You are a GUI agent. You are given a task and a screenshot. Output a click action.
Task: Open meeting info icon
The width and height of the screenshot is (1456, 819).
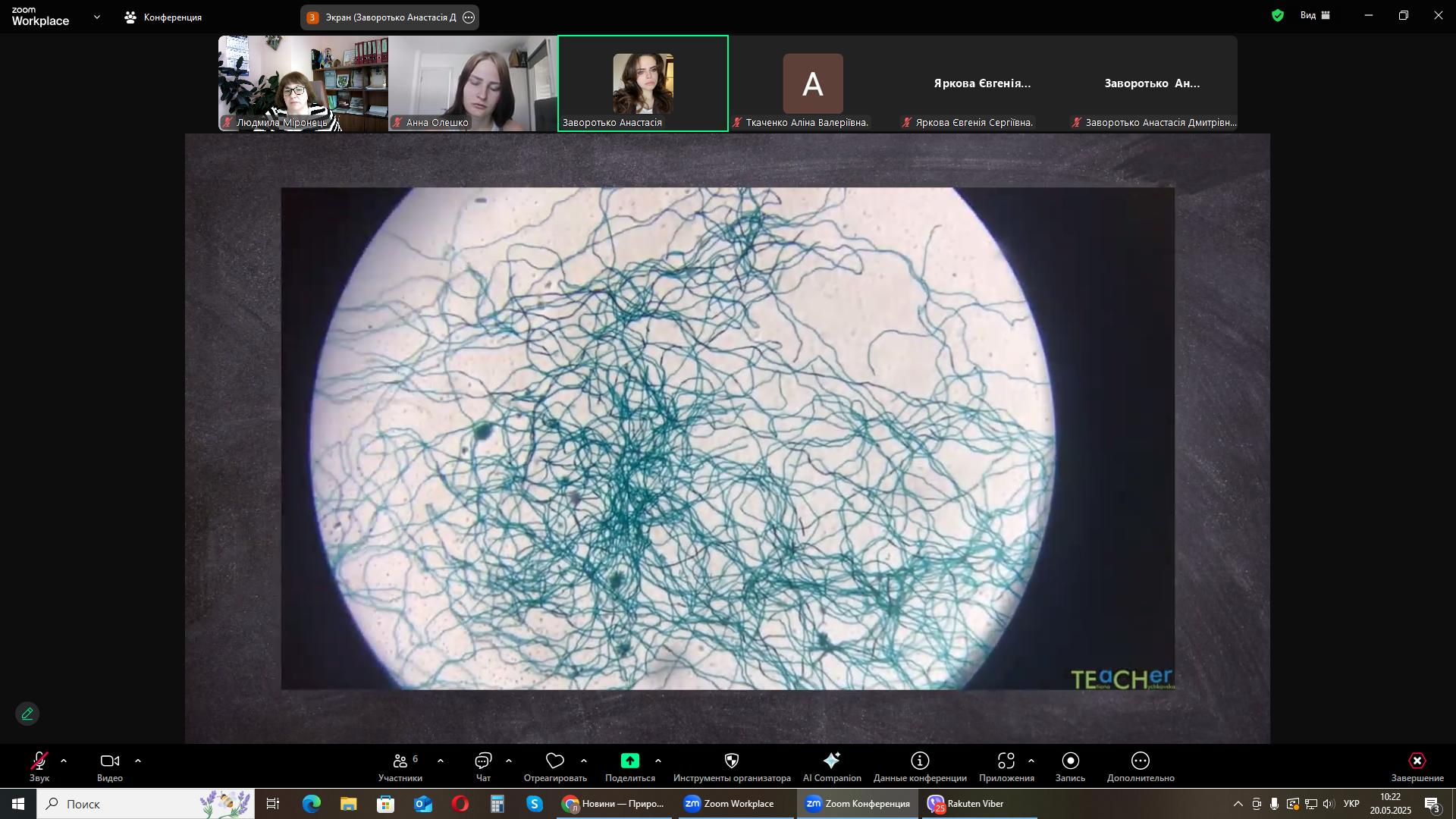click(x=920, y=761)
